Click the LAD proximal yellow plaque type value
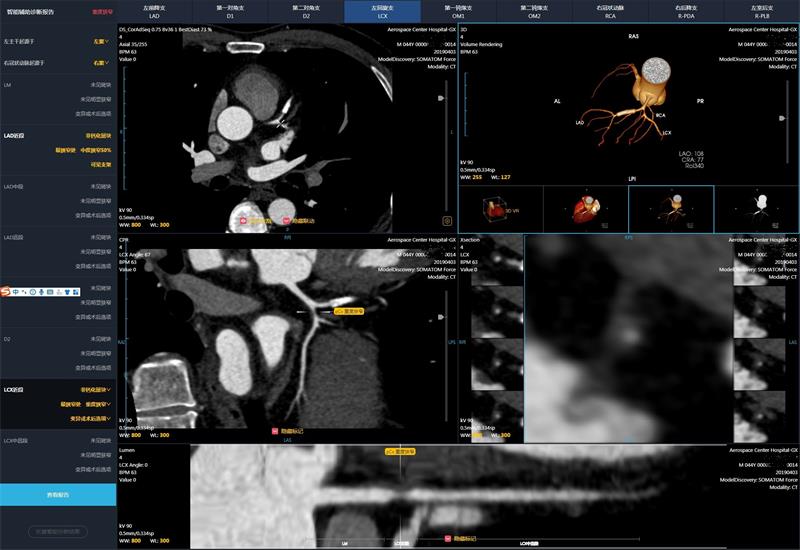The width and height of the screenshot is (800, 550). (x=98, y=136)
